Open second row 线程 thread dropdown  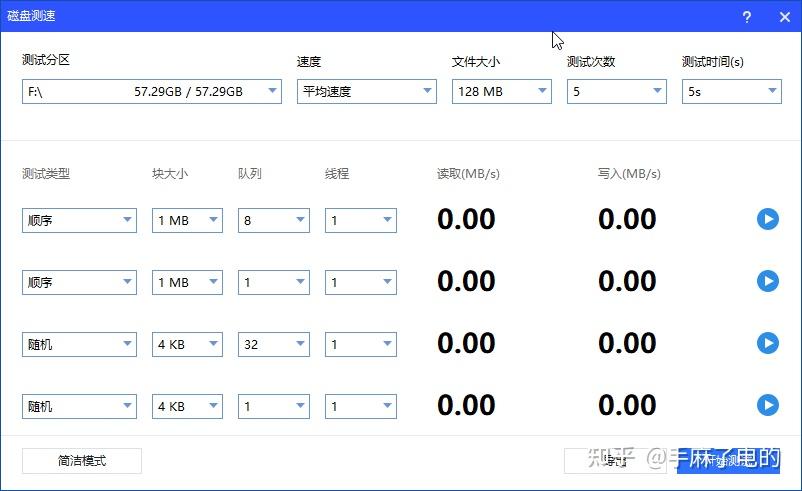[x=361, y=282]
